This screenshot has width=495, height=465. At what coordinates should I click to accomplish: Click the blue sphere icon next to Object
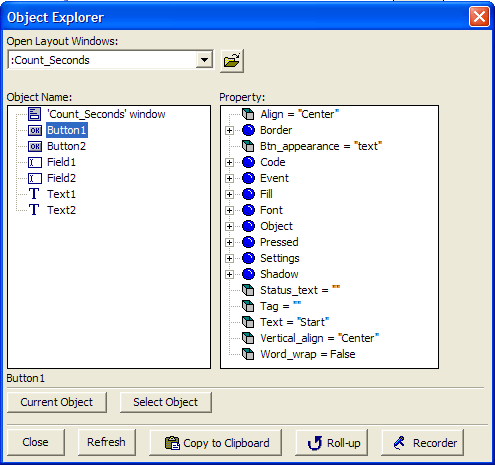click(248, 226)
